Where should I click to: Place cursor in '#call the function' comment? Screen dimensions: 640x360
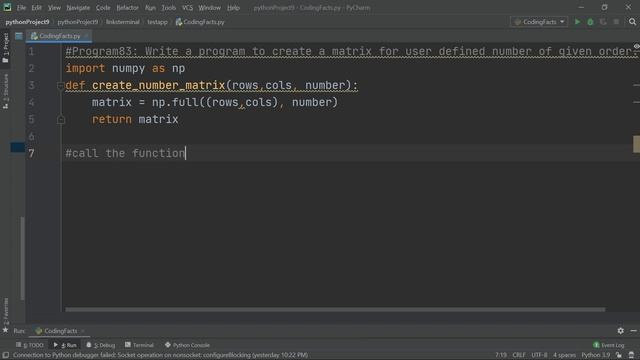coord(125,153)
